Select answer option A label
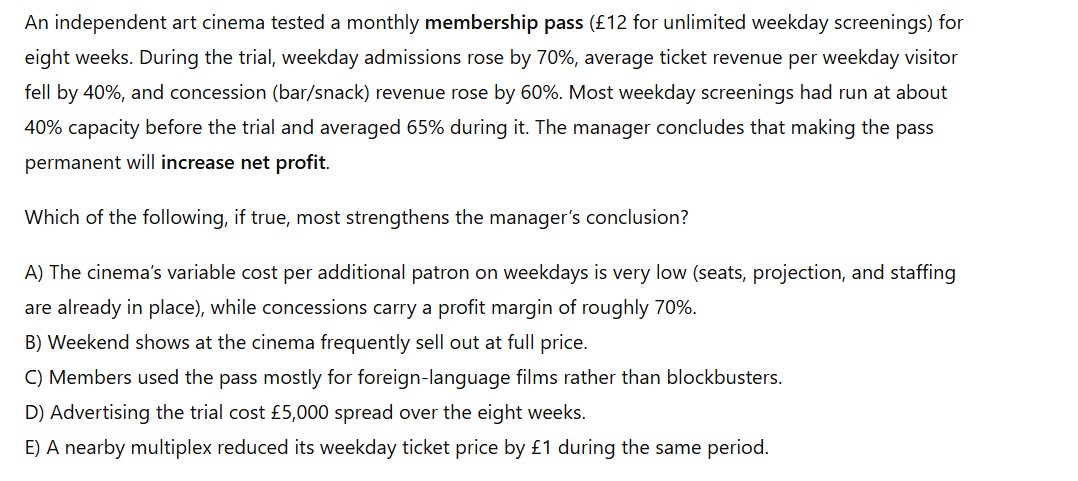1078x481 pixels. (x=34, y=273)
